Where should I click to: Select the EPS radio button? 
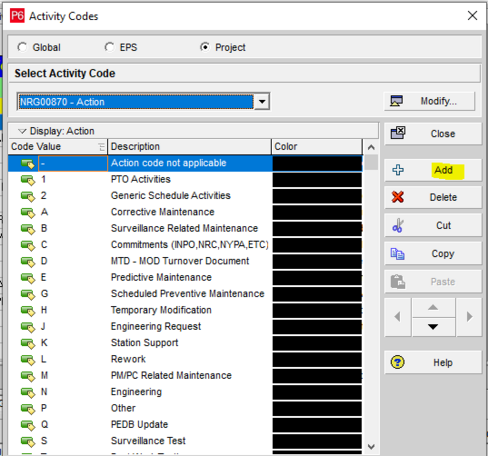coord(109,47)
